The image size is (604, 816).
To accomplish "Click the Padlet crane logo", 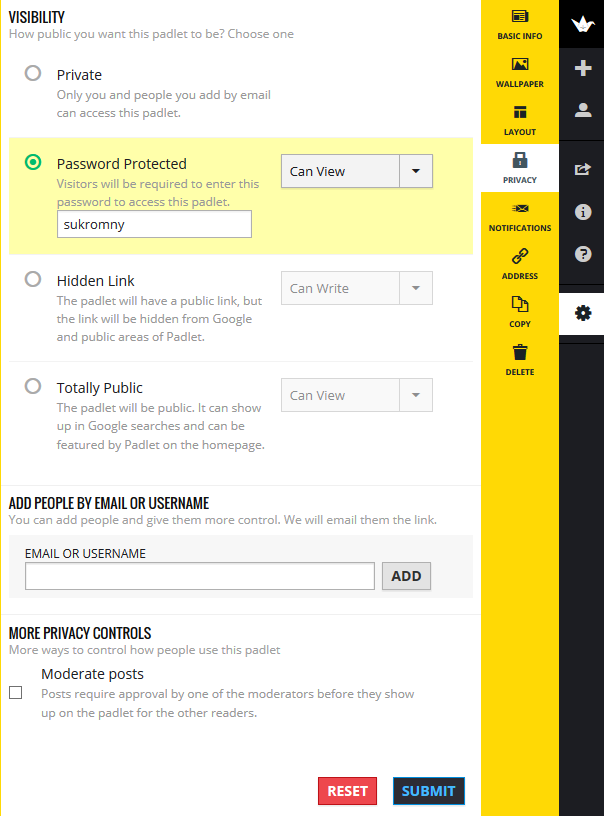I will tap(582, 24).
